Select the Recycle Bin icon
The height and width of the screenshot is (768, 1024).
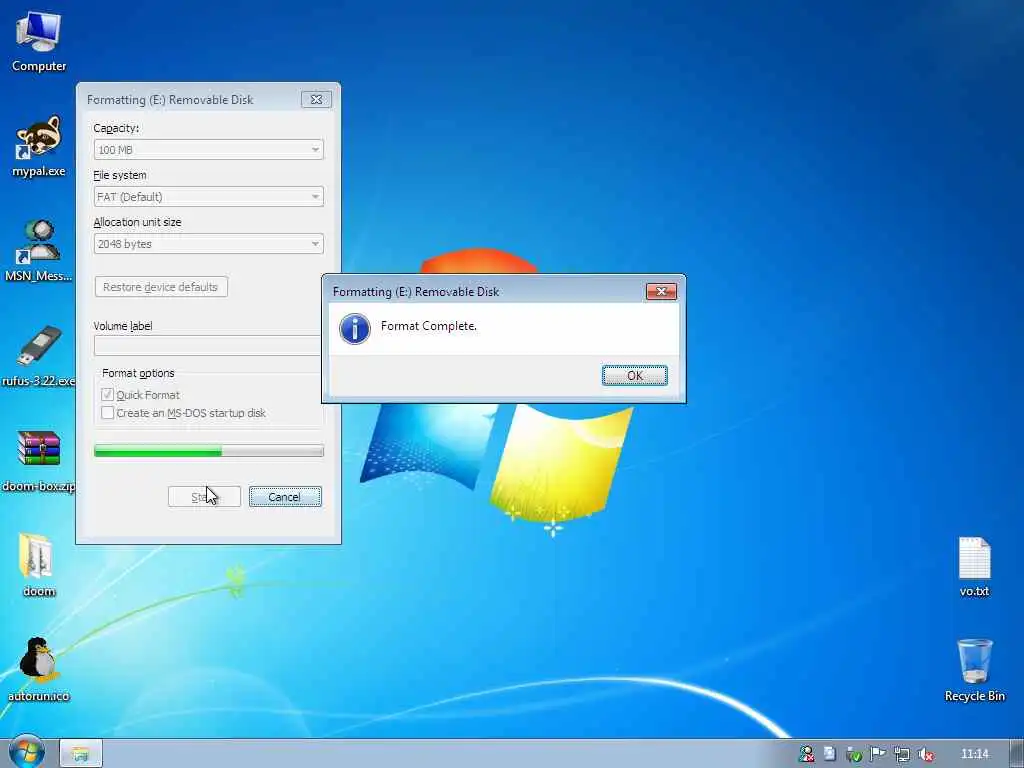pos(974,670)
